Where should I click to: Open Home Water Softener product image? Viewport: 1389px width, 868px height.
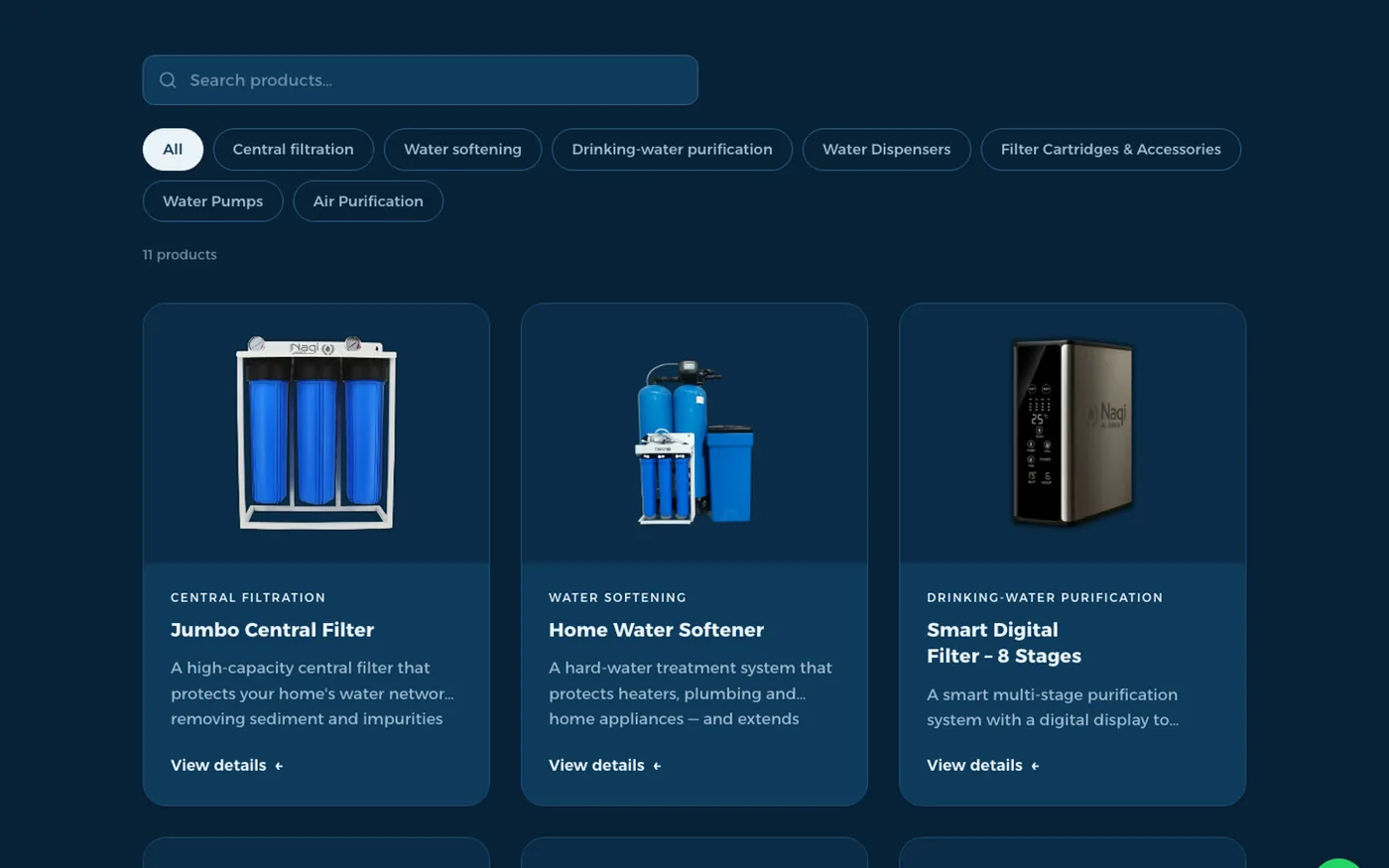[x=694, y=441]
